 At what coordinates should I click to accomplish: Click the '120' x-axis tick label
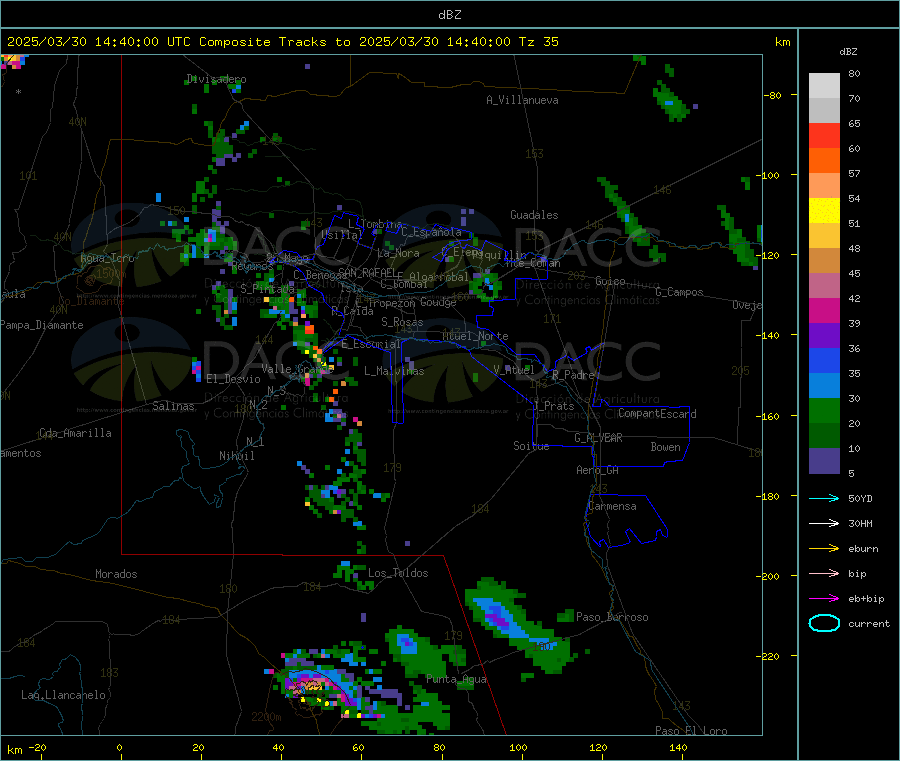click(x=598, y=747)
